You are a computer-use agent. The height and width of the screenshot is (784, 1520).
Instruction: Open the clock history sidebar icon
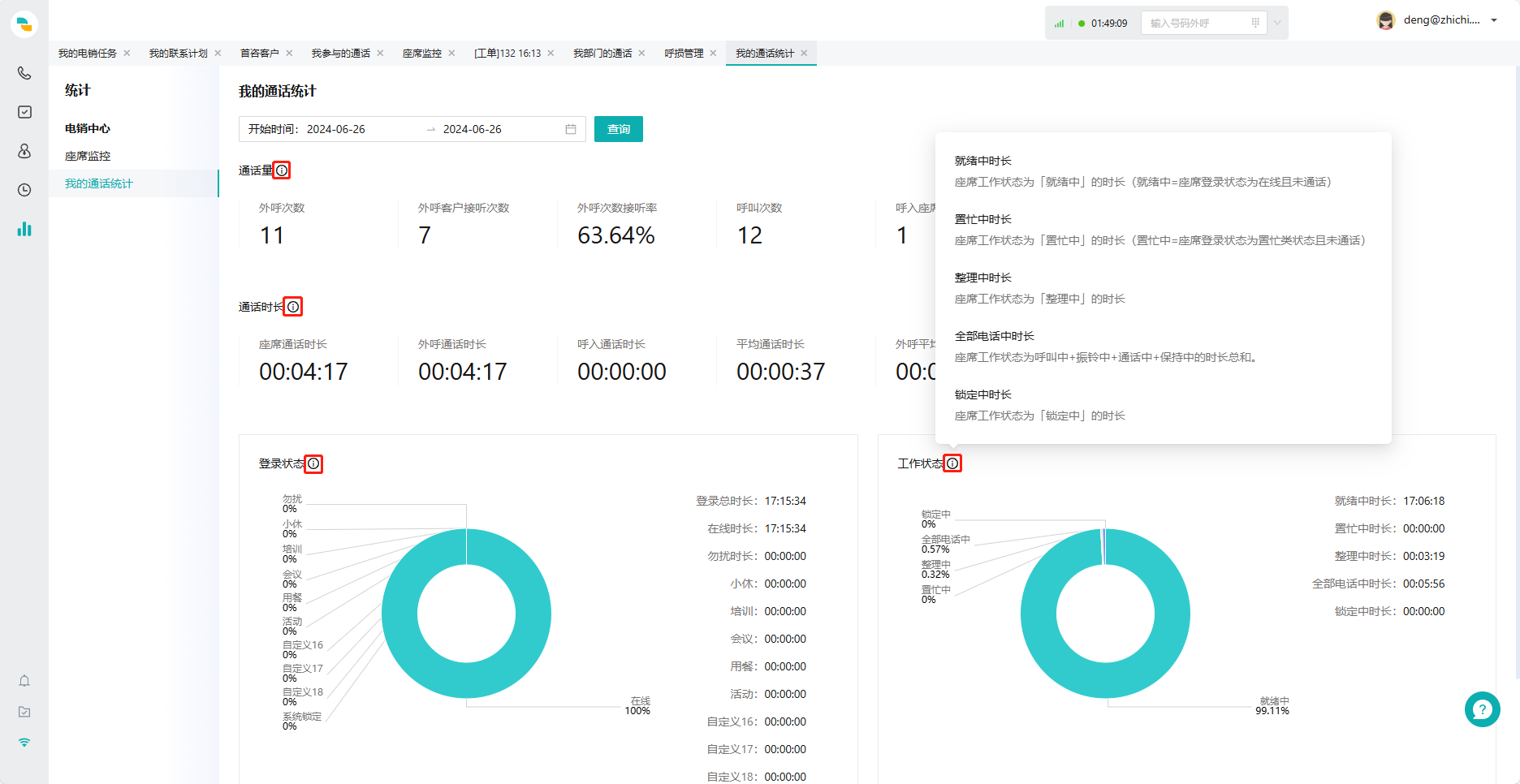click(x=24, y=190)
